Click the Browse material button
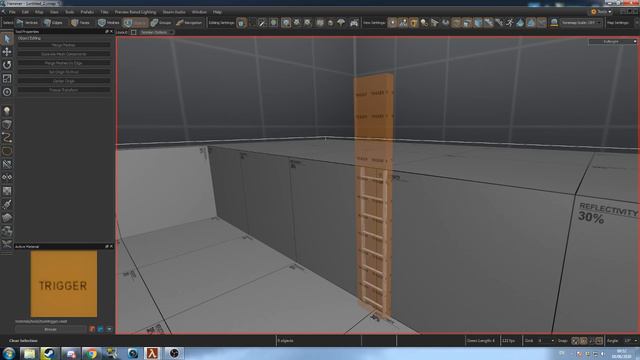Screen dimensions: 640x360 tap(51, 329)
